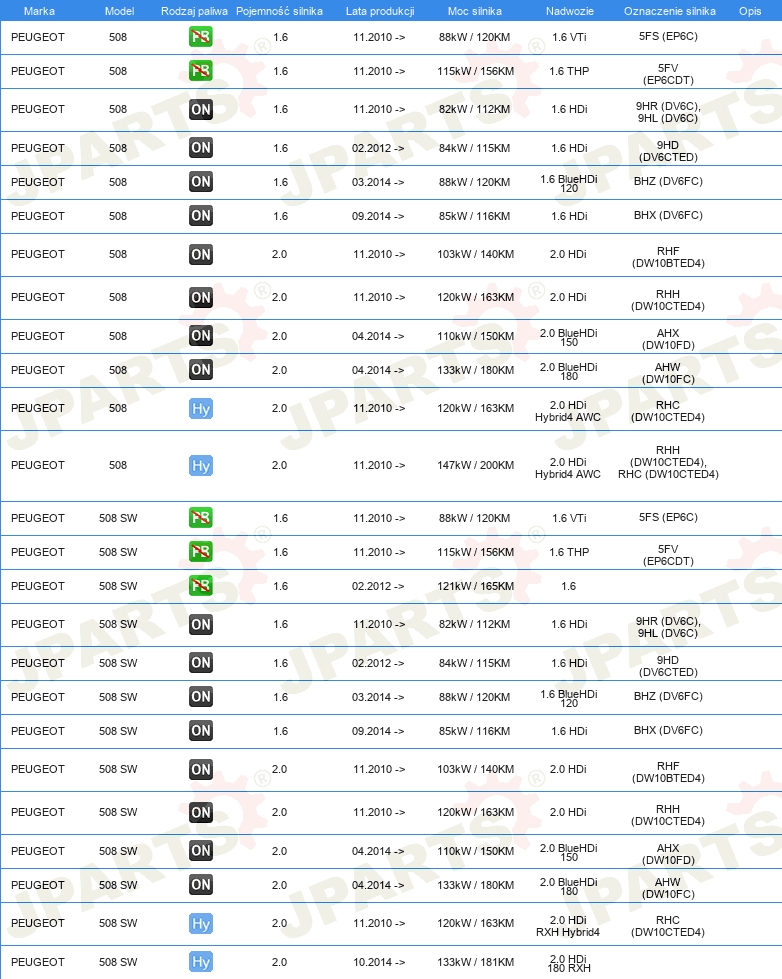Select 1.6 THP in the non-SW 508 row
Screen dimensions: 782x979
569,71
